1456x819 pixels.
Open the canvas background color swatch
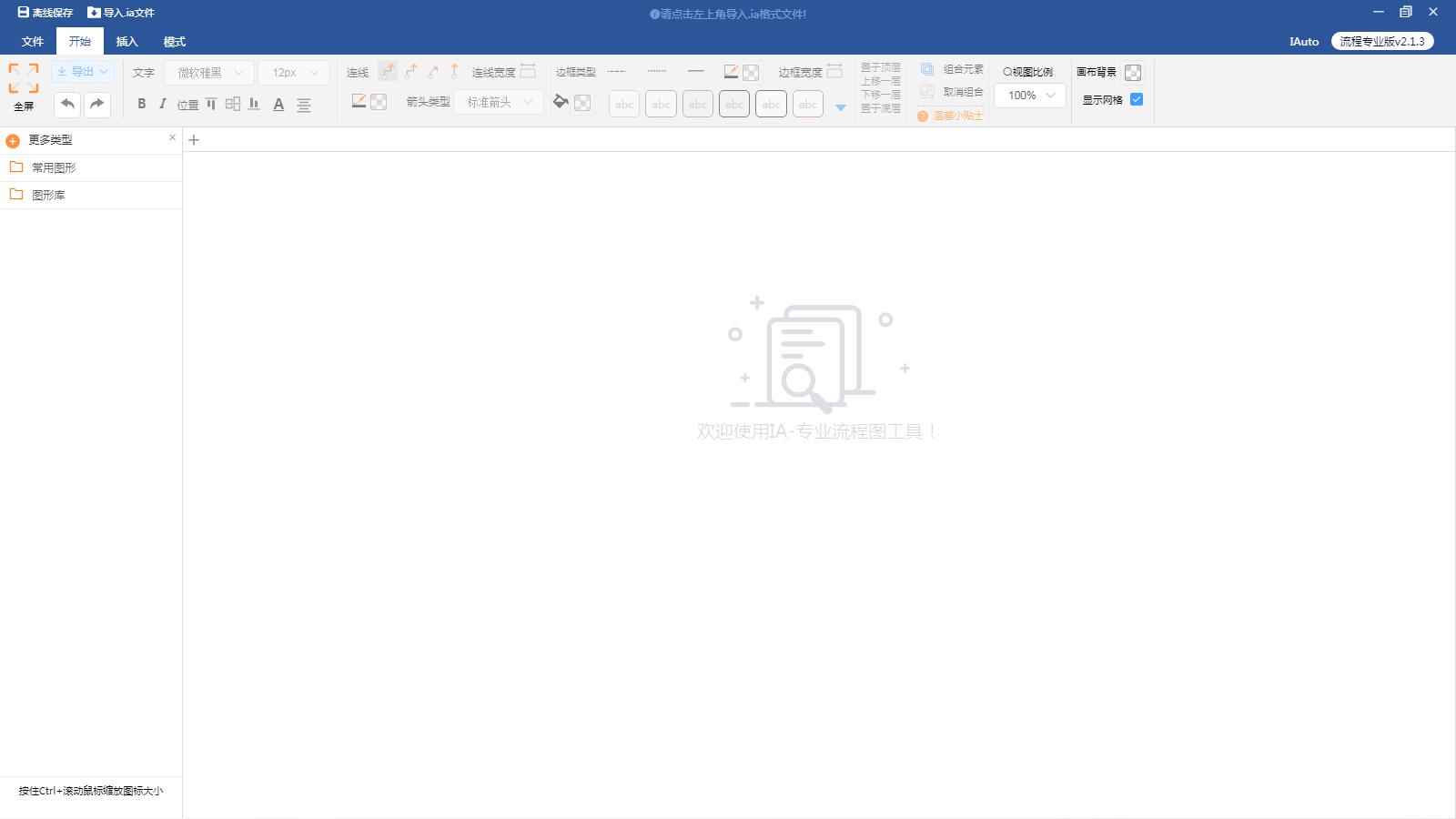coord(1133,73)
